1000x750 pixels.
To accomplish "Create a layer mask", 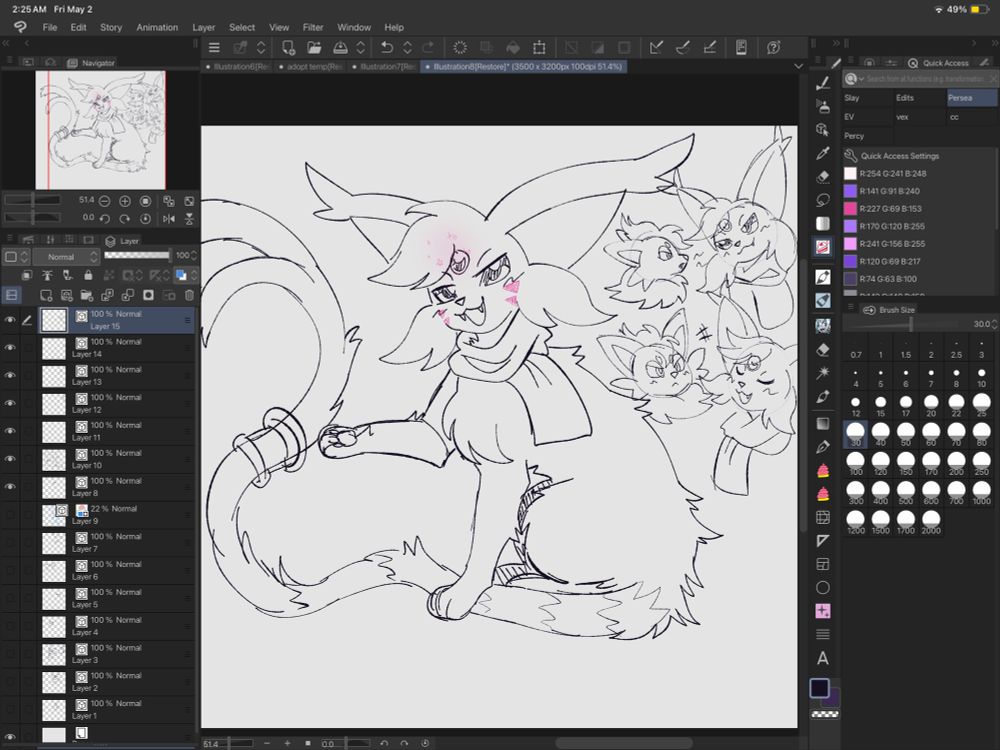I will [149, 295].
